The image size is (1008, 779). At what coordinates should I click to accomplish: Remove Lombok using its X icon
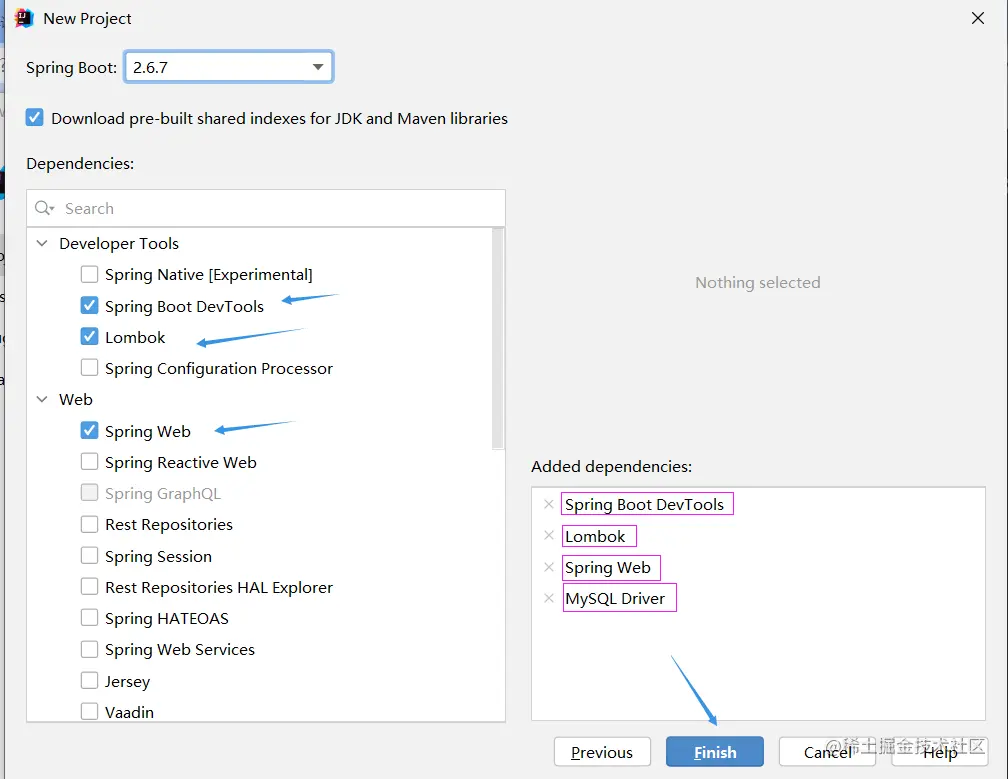548,535
